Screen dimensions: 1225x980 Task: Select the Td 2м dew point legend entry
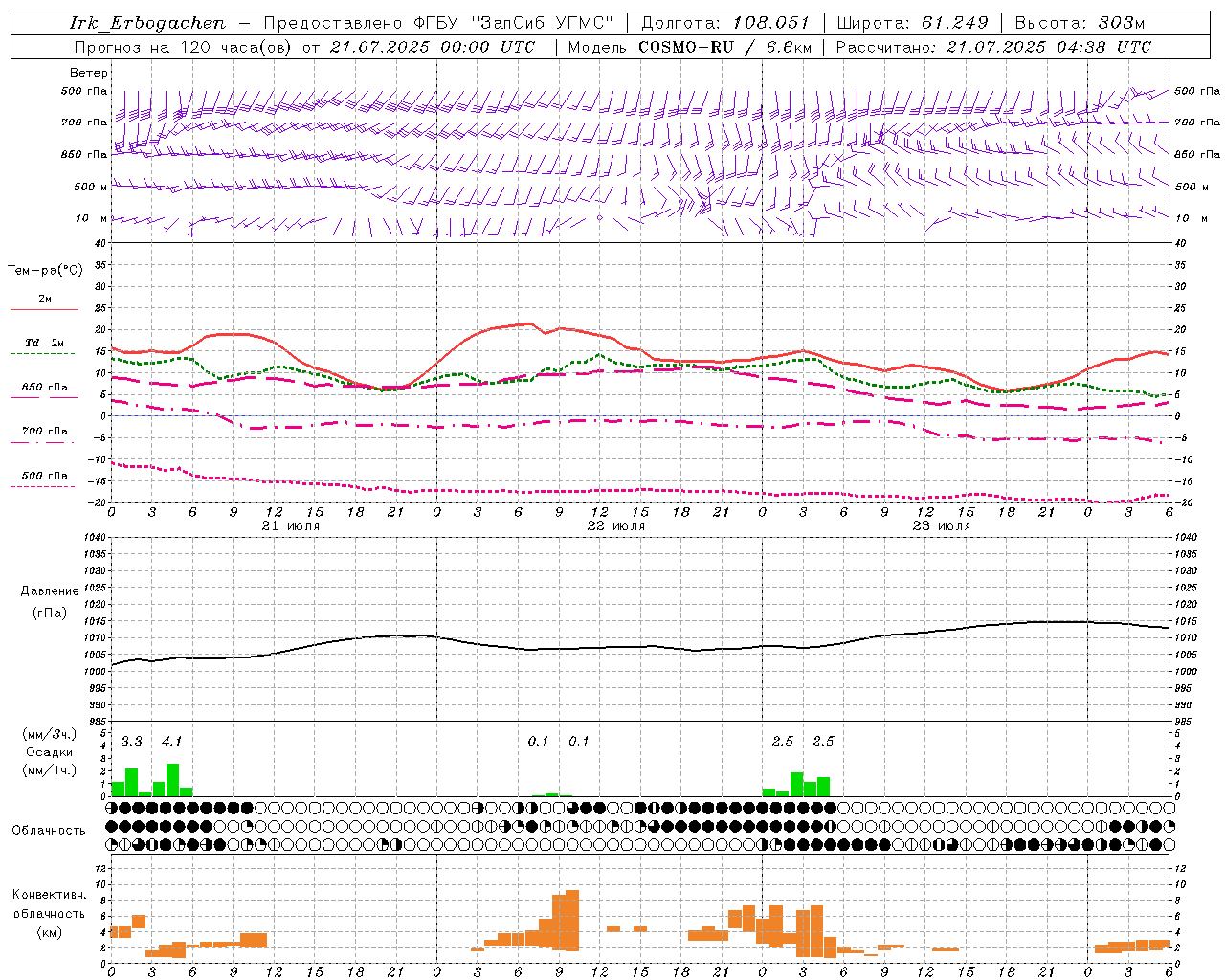coord(45,343)
